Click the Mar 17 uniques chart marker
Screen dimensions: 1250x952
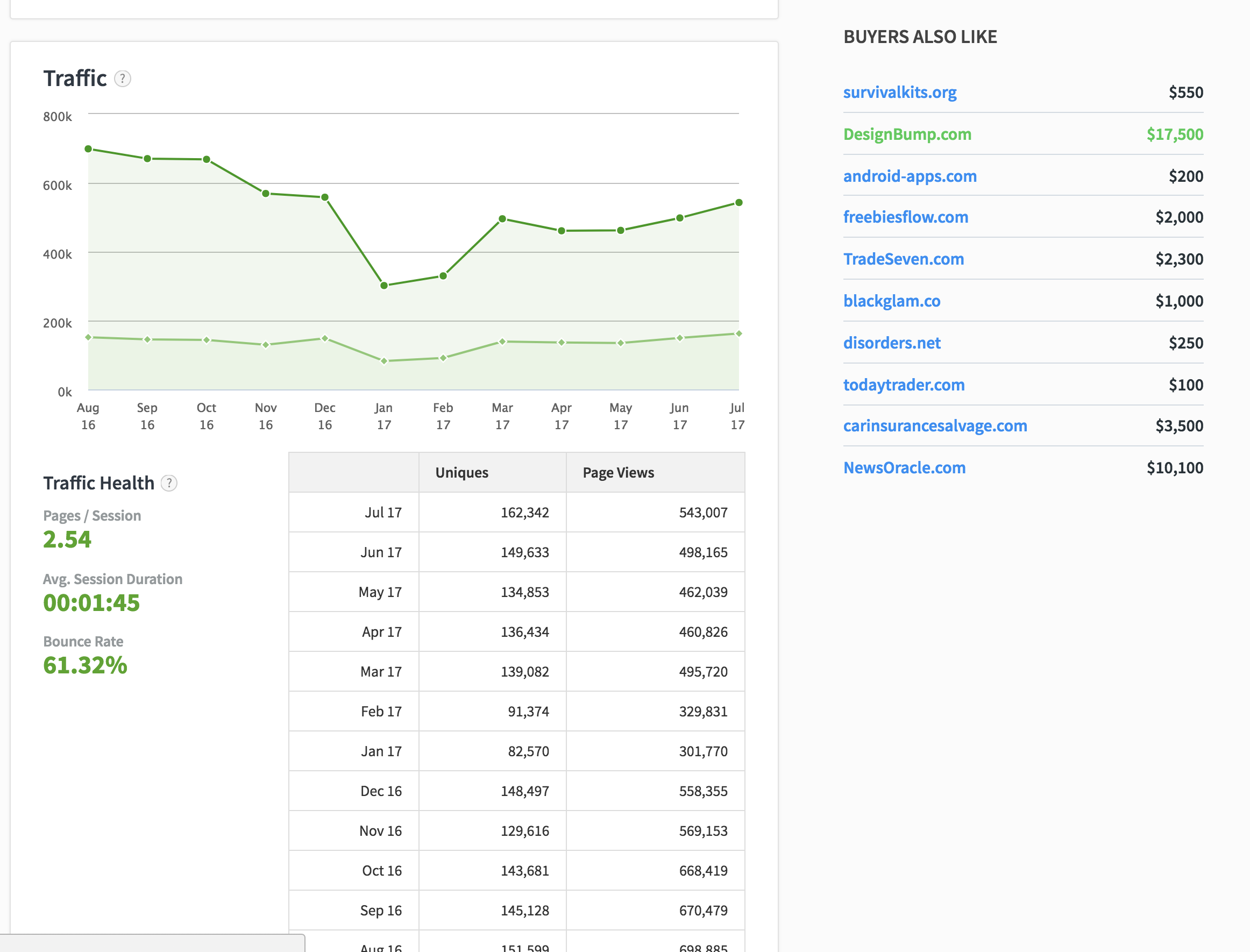point(502,342)
